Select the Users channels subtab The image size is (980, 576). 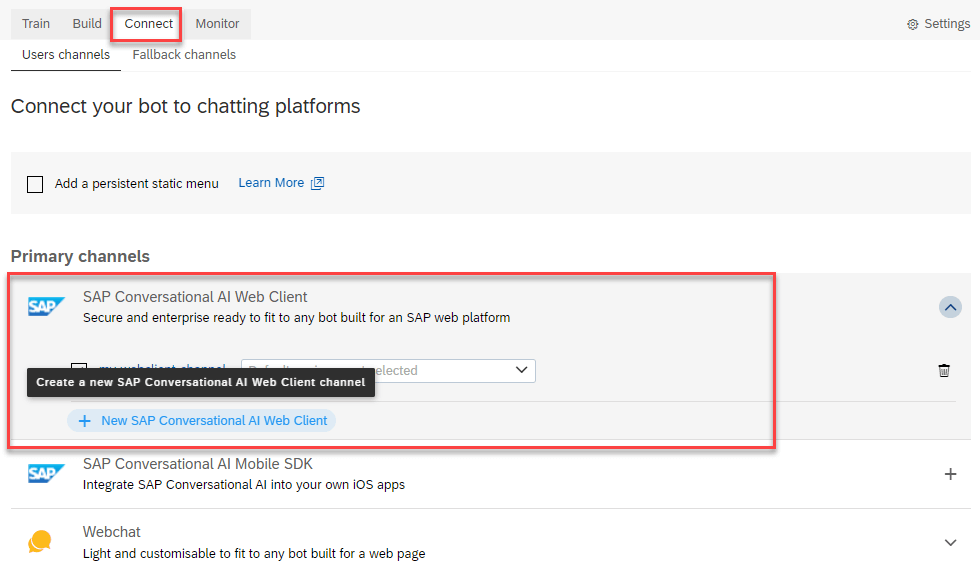[x=66, y=55]
